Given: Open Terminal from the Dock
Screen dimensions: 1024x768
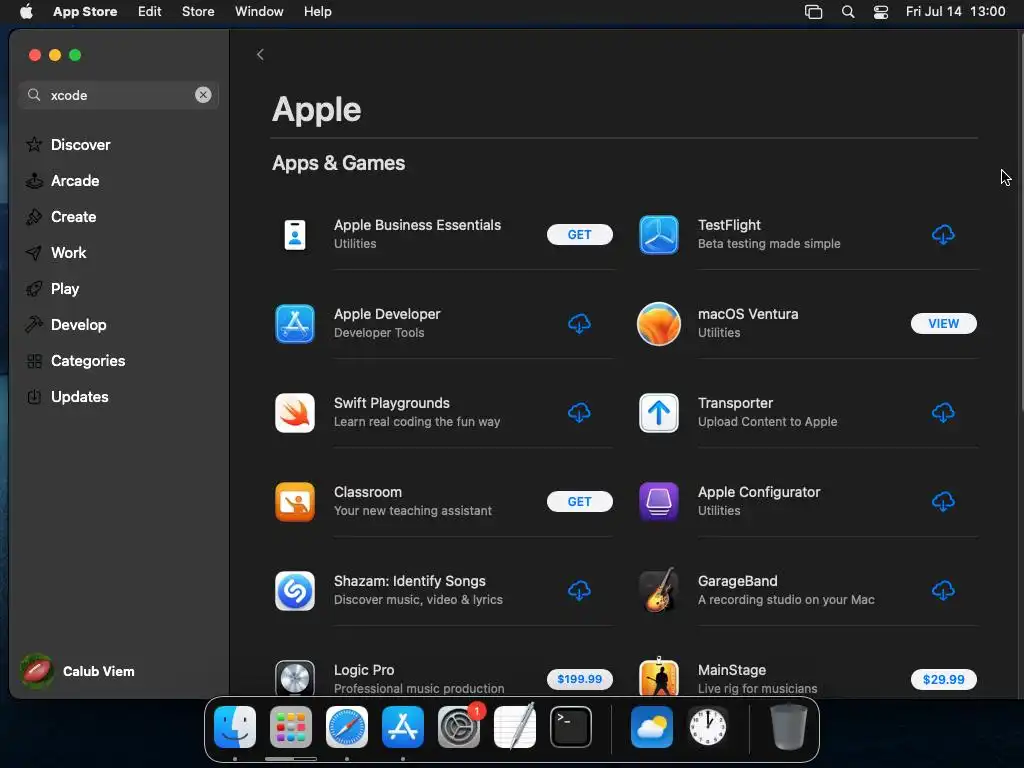Looking at the screenshot, I should (571, 727).
